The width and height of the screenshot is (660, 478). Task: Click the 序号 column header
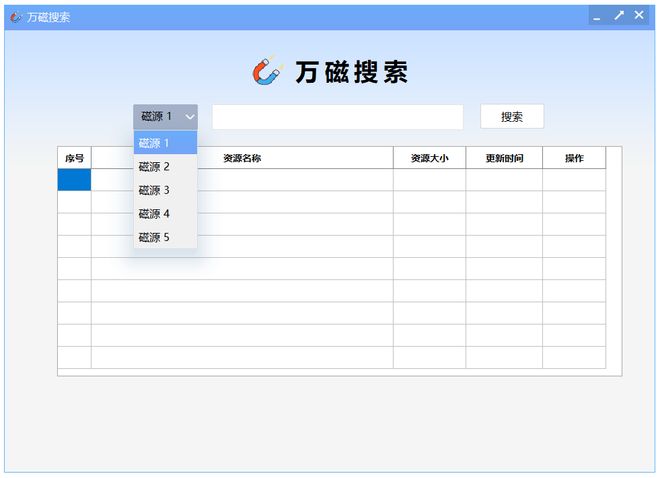pyautogui.click(x=75, y=158)
